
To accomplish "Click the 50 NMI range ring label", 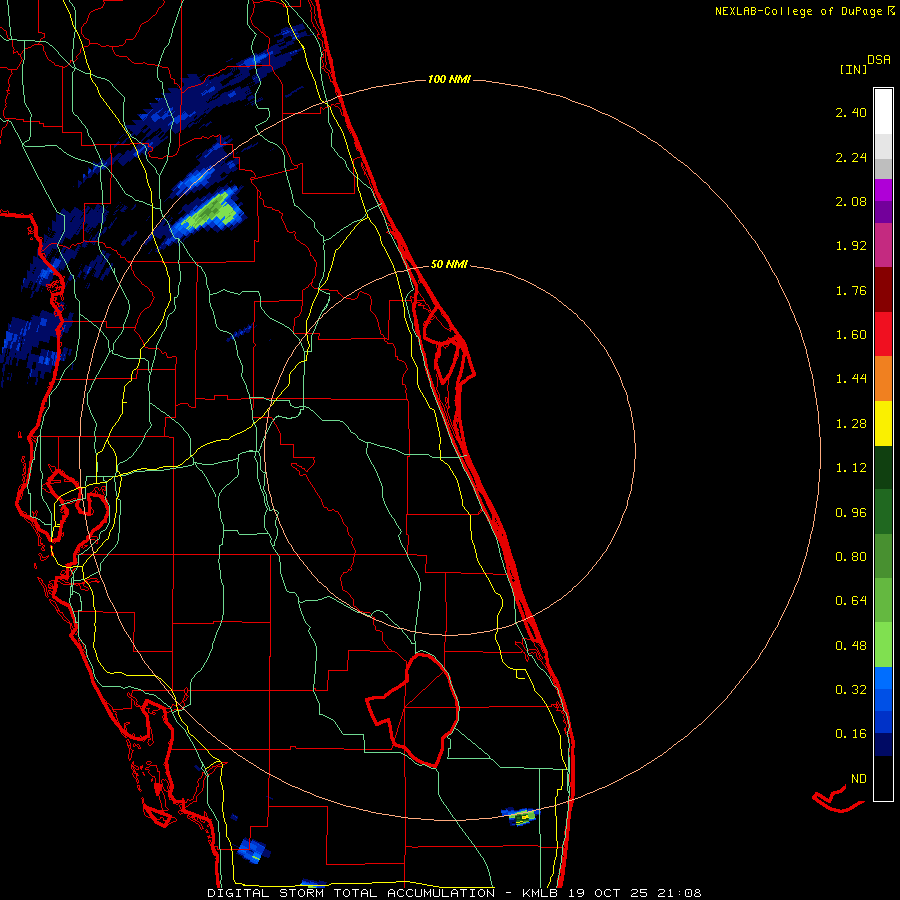I will coord(449,265).
